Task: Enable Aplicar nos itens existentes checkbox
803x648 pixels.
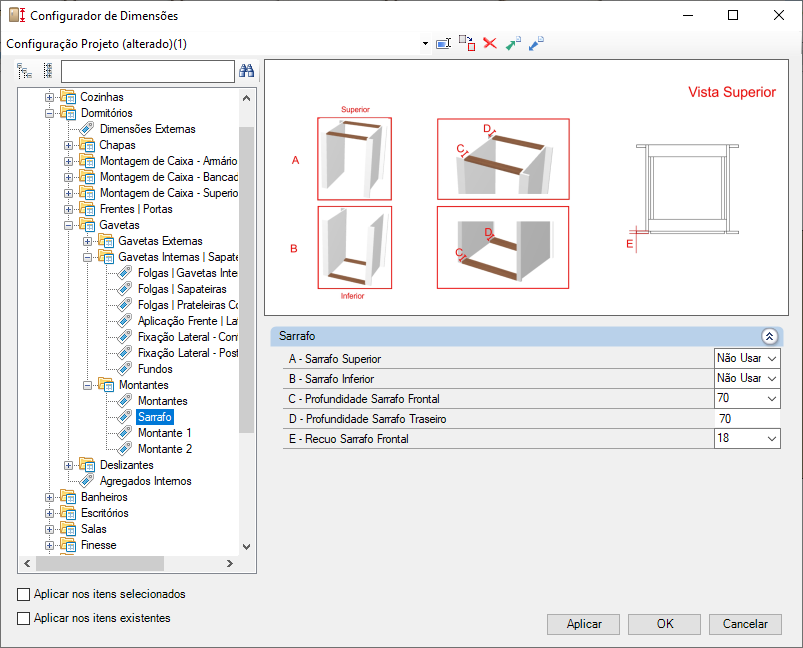Action: 24,618
